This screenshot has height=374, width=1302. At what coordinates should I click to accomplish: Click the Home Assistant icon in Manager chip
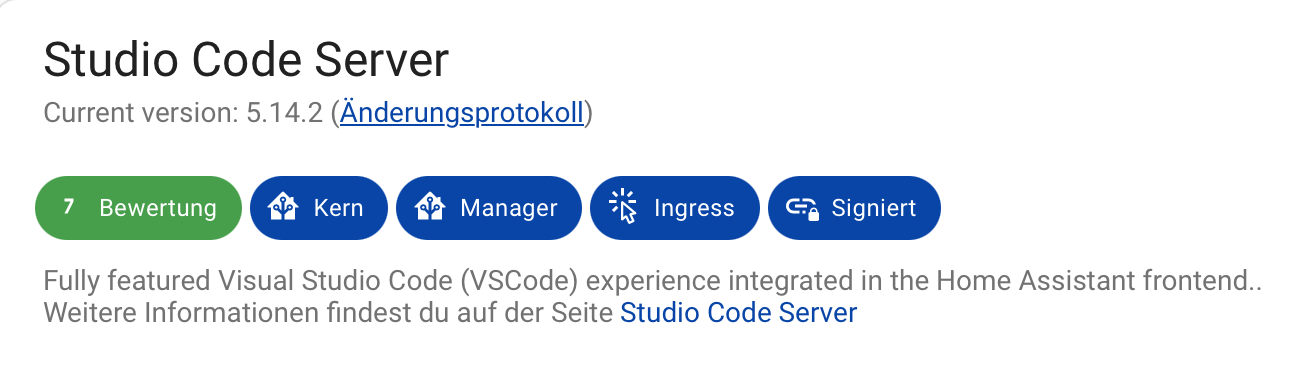430,208
